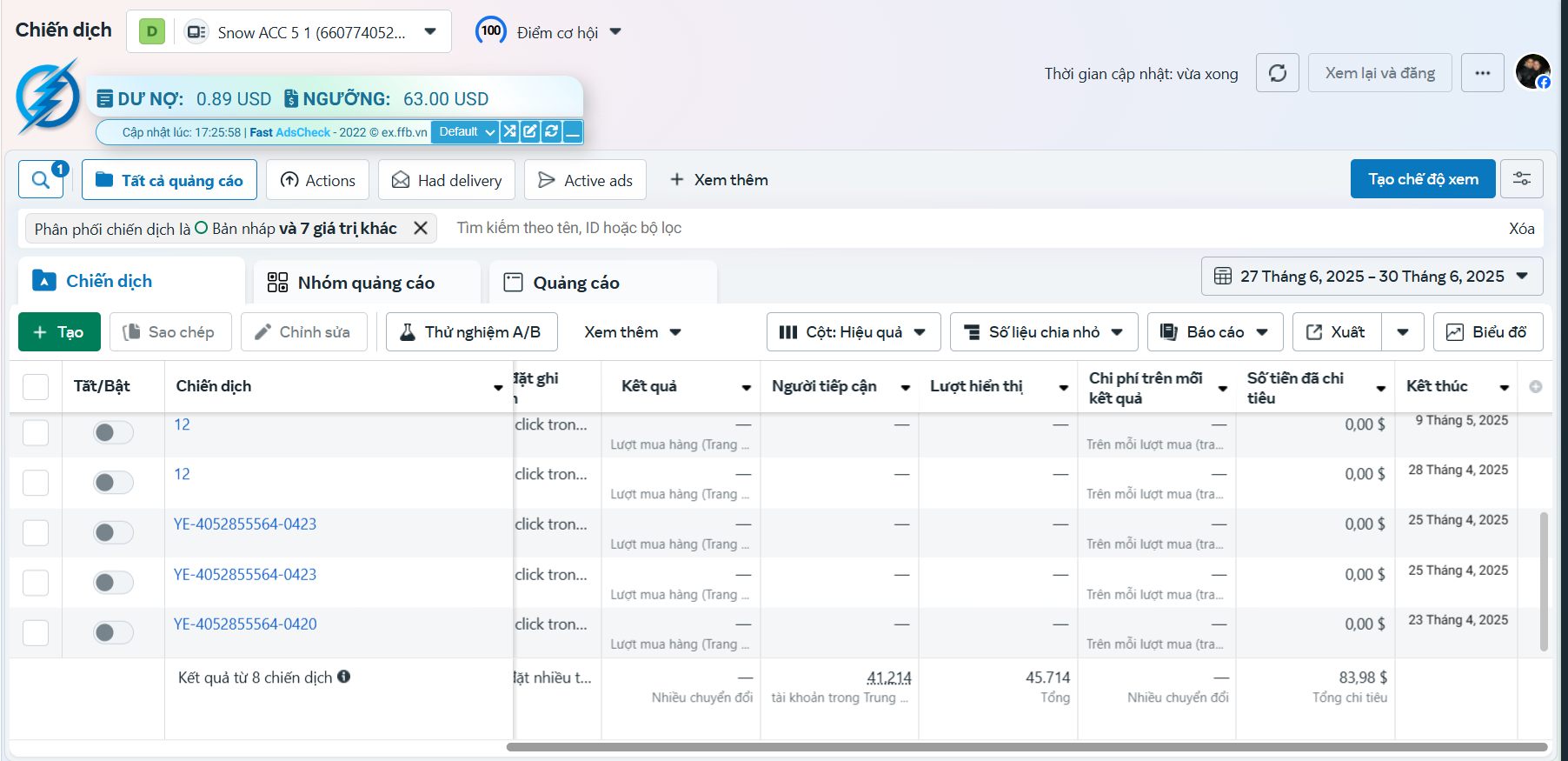
Task: Click the shuffle icon in the AdsCheck bar
Action: 509,132
